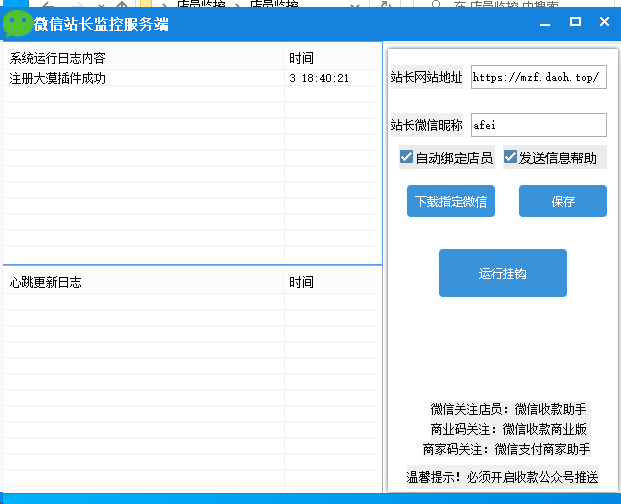Click the 温馨提示 reminder text
This screenshot has width=621, height=504.
(x=503, y=477)
